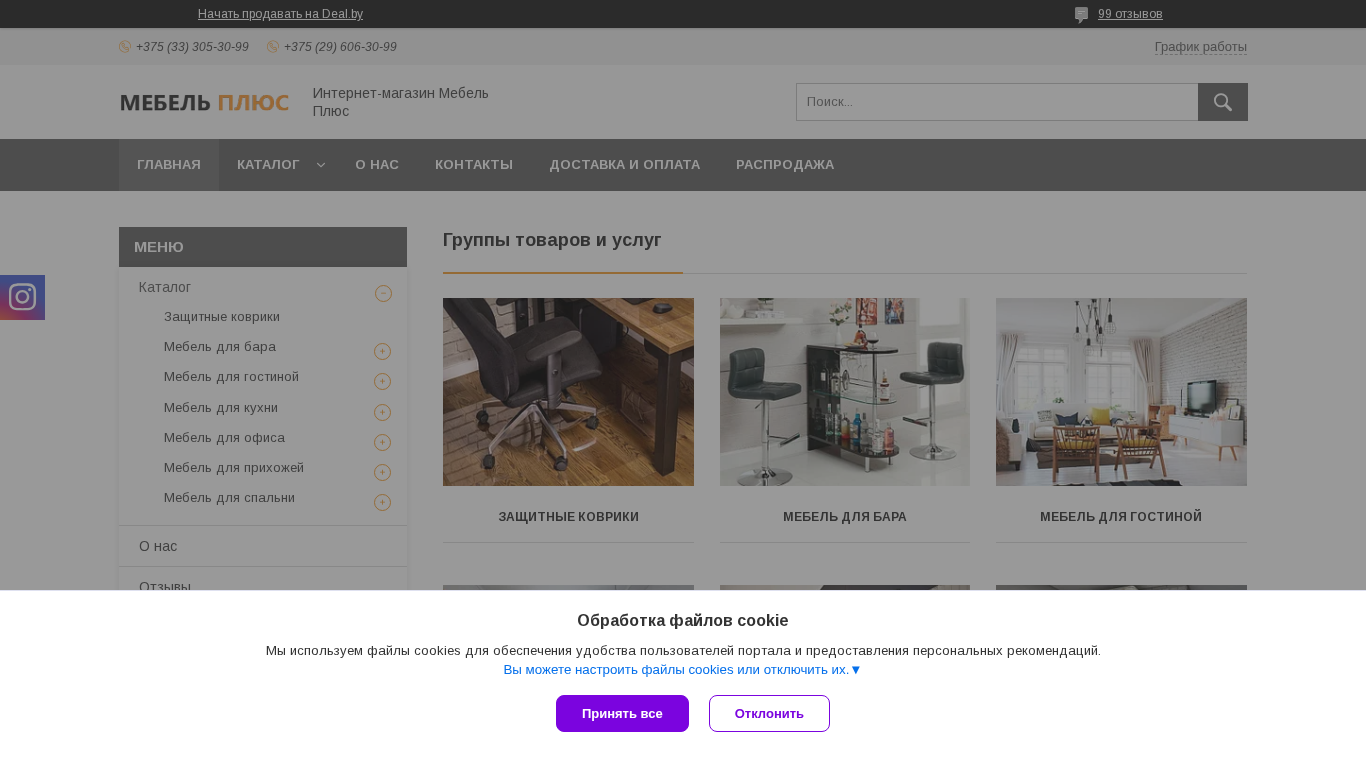1366x768 pixels.
Task: Open the О нас navigation item
Action: pyautogui.click(x=377, y=165)
